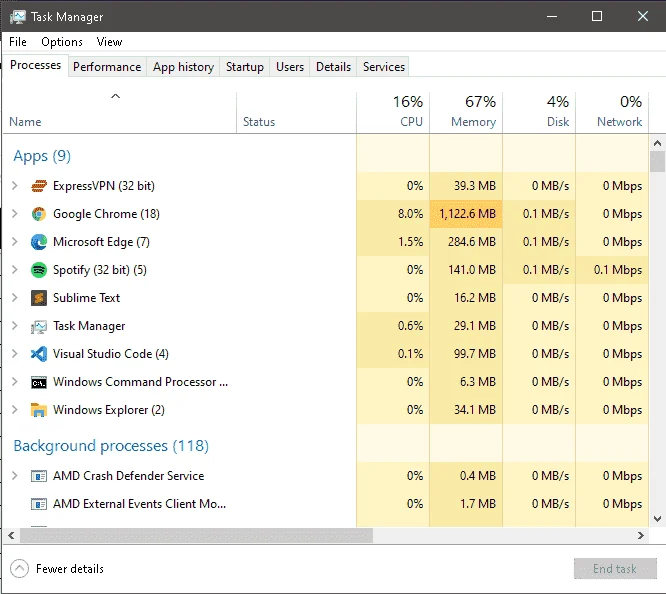Click the horizontal scrollbar thumb

[196, 535]
